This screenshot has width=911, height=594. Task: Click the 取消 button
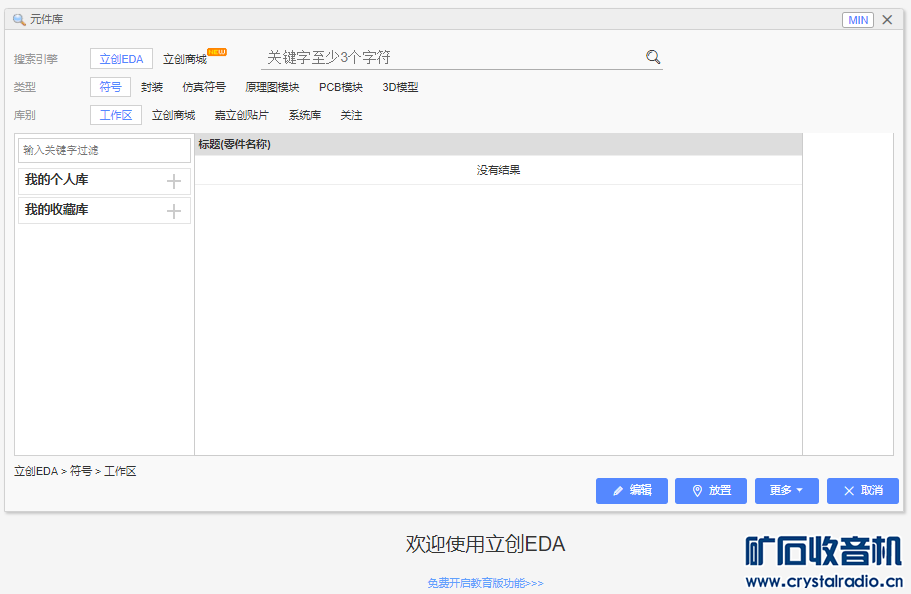click(x=863, y=491)
